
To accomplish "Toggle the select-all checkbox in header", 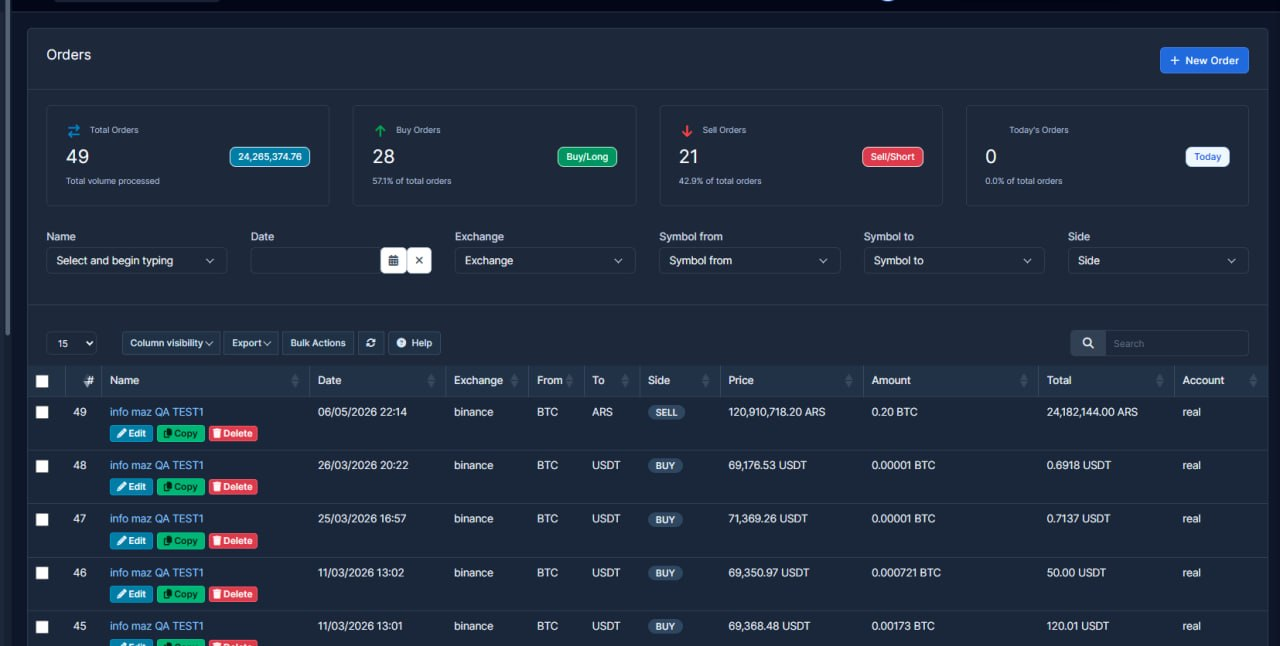I will pyautogui.click(x=42, y=381).
